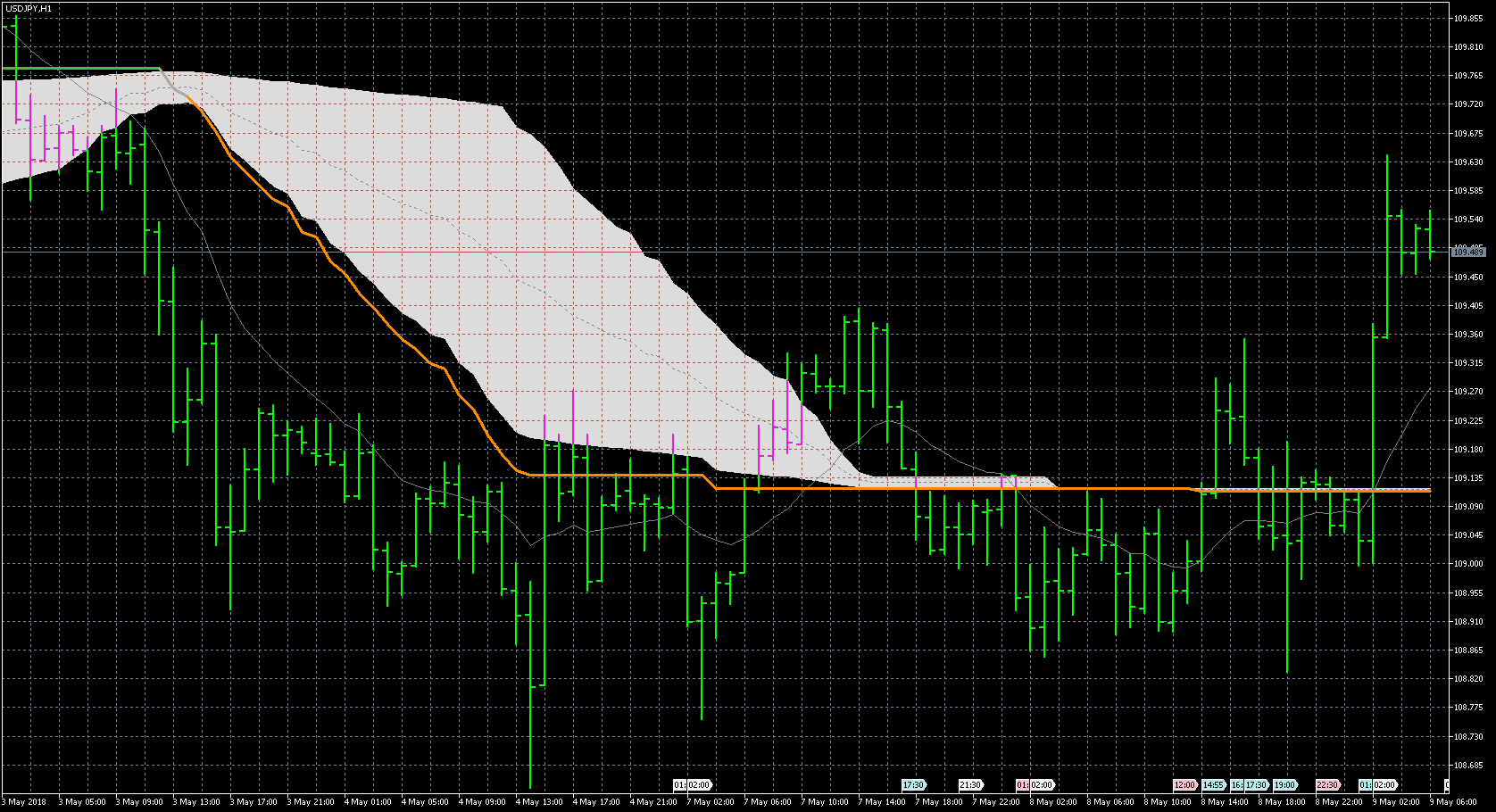This screenshot has width=1496, height=812.
Task: Click the 109.675 price axis label
Action: coord(1468,133)
